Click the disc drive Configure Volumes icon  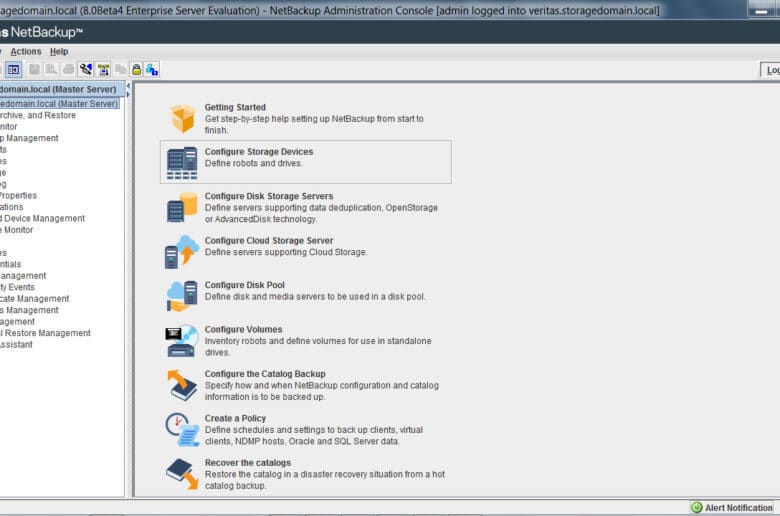(x=182, y=341)
